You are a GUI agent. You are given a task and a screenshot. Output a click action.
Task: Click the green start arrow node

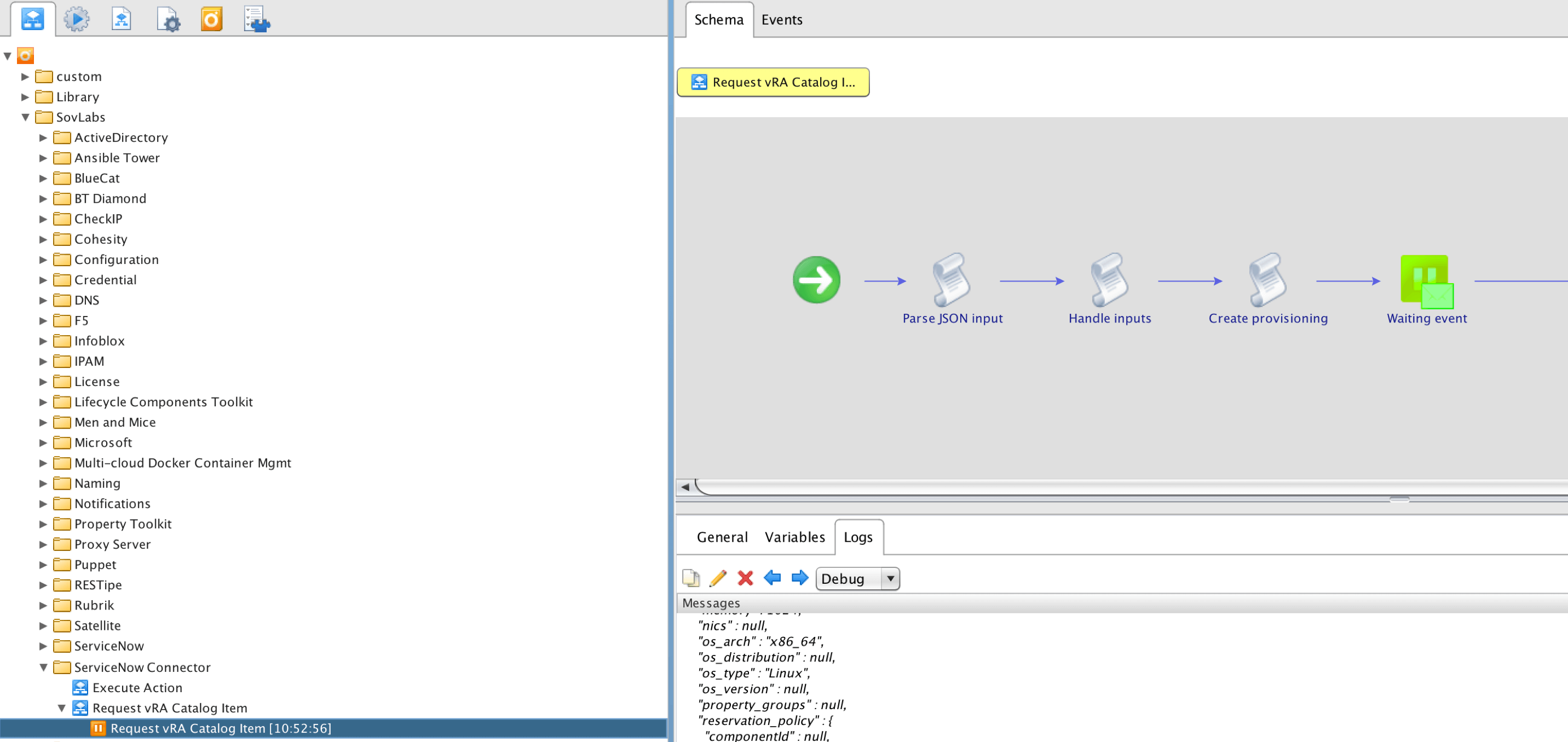[816, 280]
